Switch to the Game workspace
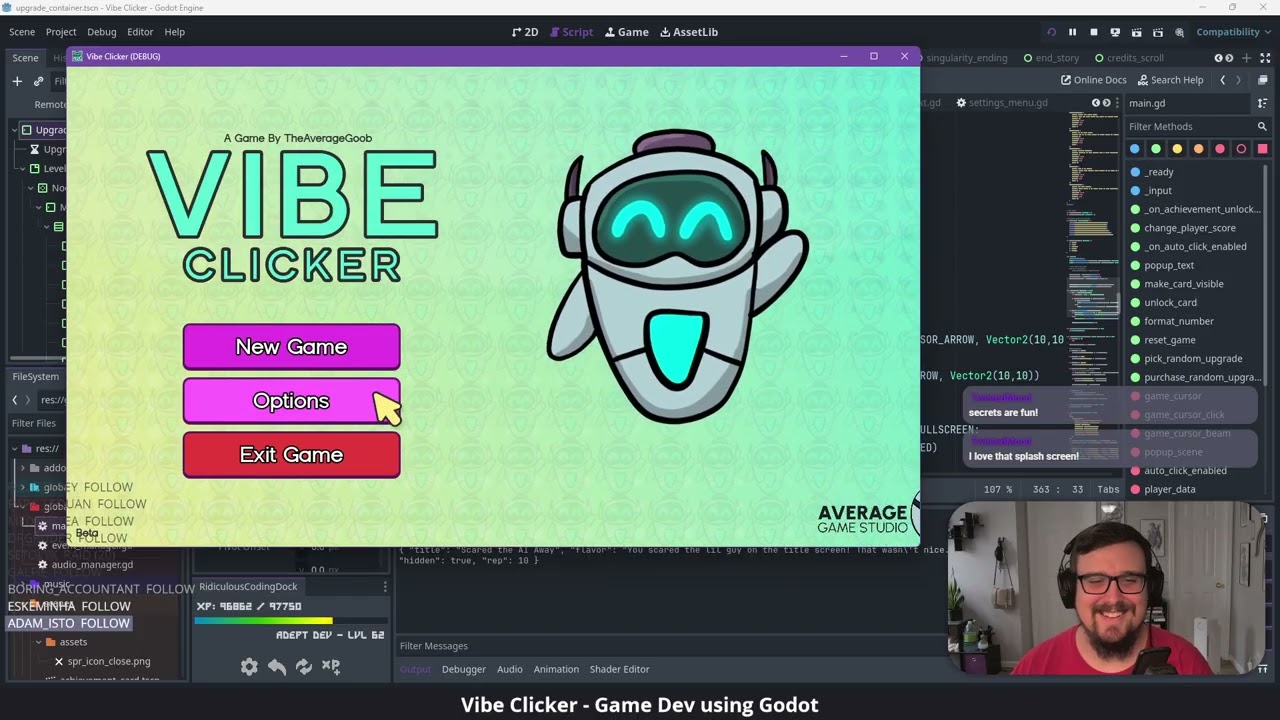1280x720 pixels. click(x=626, y=32)
